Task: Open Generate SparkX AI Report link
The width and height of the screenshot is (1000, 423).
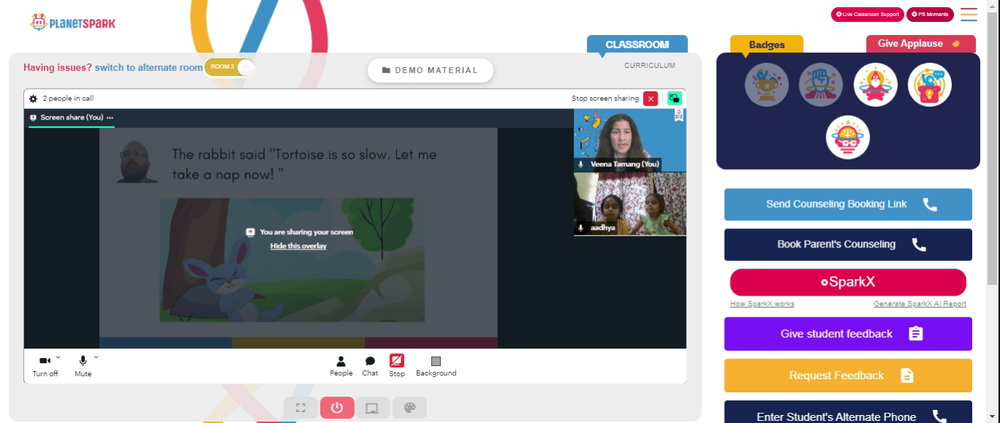Action: (x=920, y=304)
